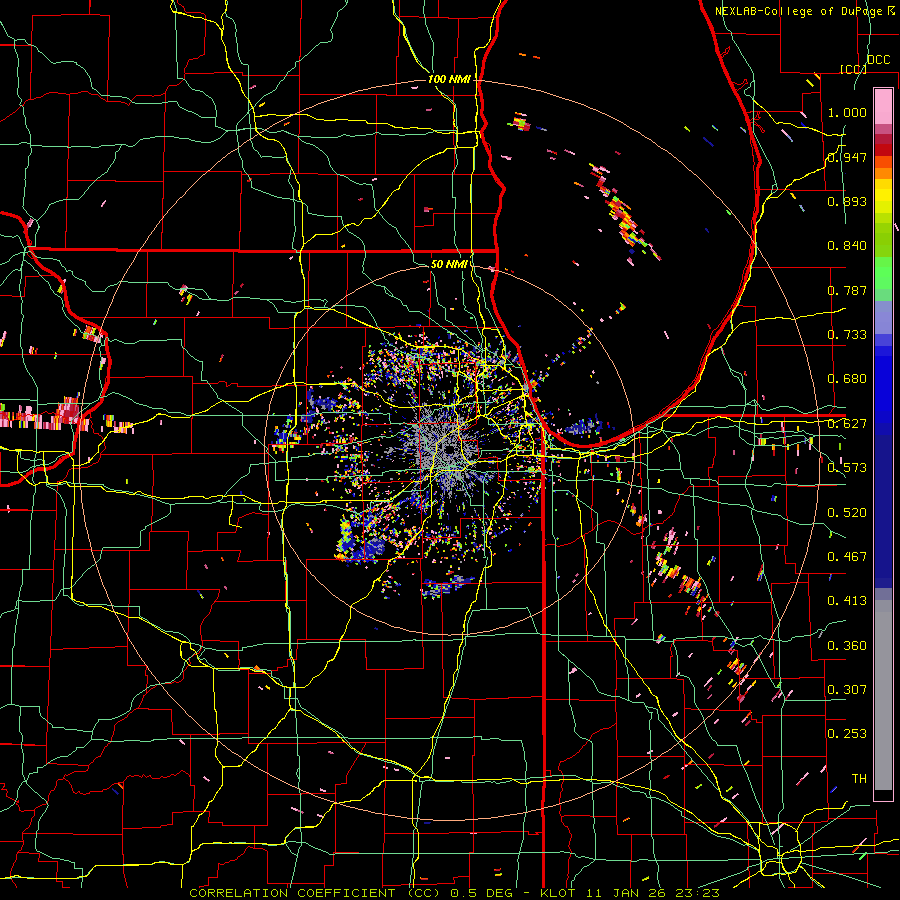Click the 1.000 value on the scale
The width and height of the screenshot is (900, 900).
click(847, 112)
